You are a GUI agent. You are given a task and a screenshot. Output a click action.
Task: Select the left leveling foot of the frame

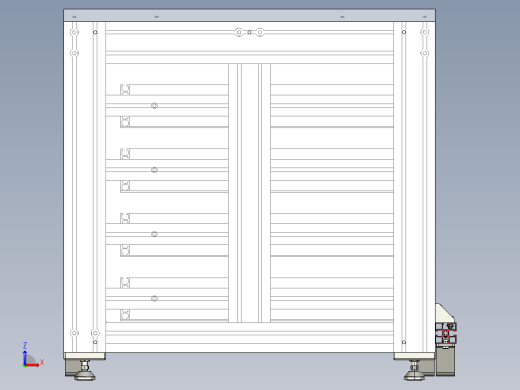point(85,371)
